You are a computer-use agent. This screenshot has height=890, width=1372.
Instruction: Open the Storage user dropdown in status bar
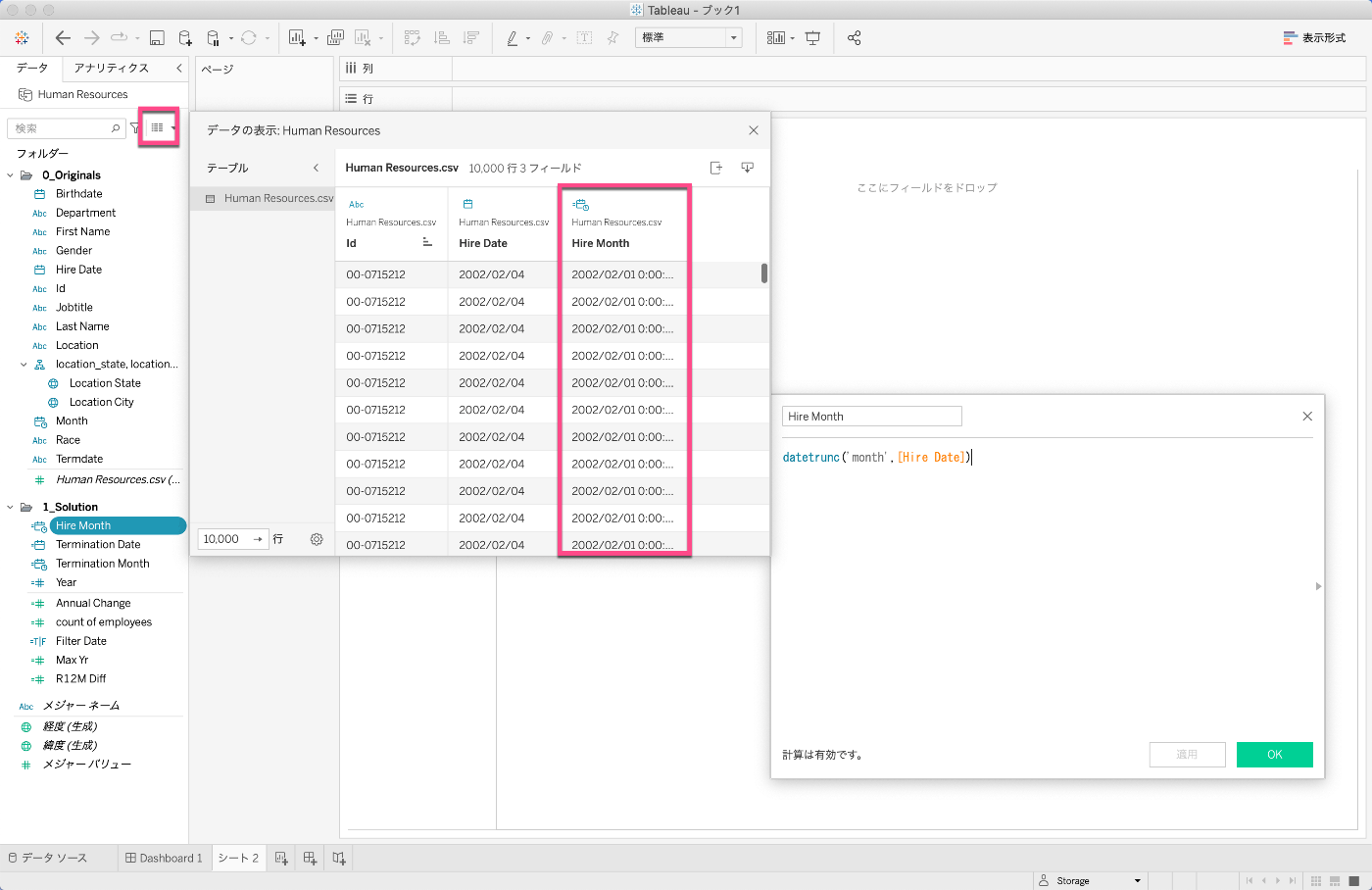point(1090,881)
